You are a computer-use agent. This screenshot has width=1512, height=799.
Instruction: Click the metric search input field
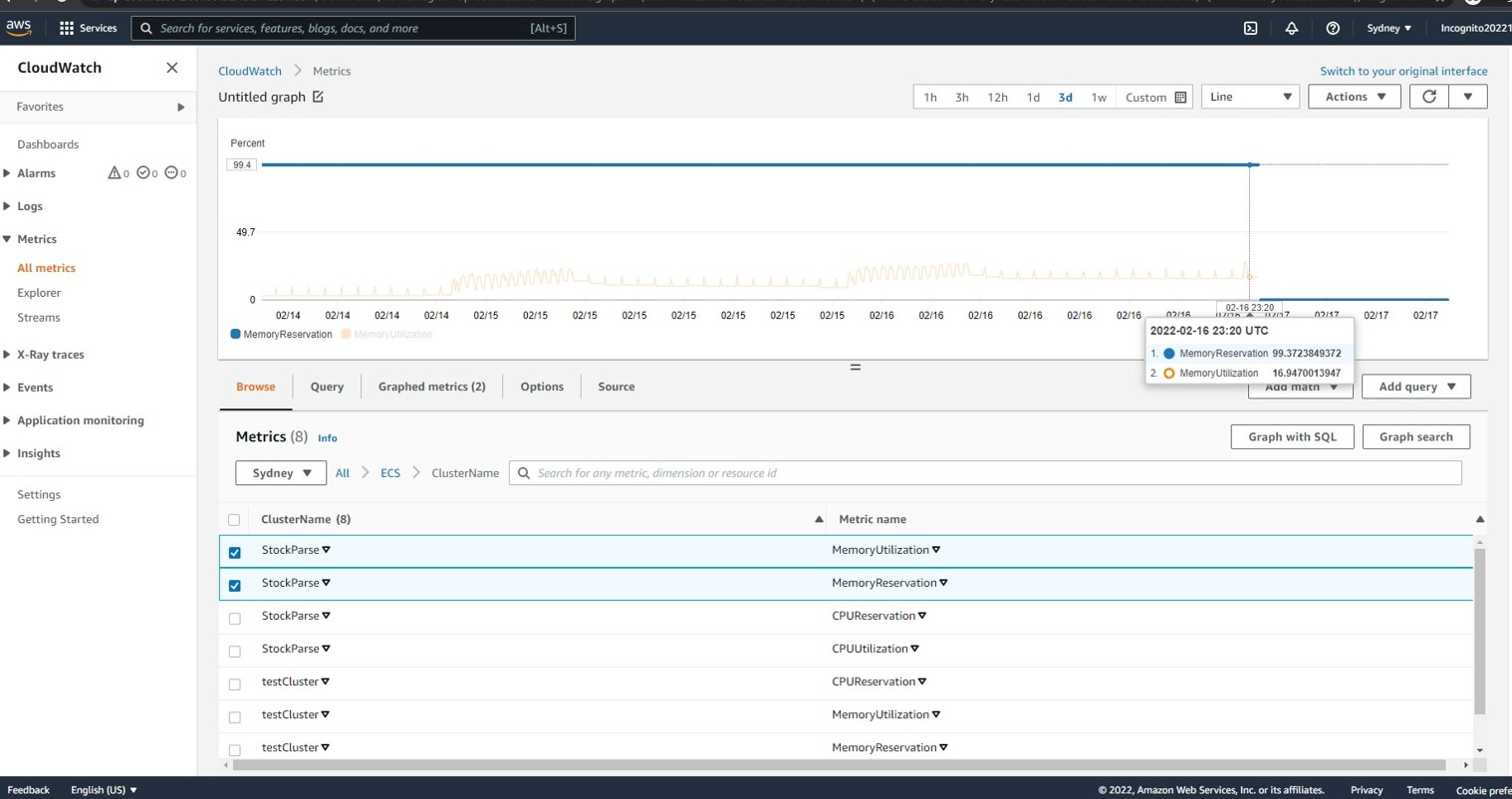985,473
